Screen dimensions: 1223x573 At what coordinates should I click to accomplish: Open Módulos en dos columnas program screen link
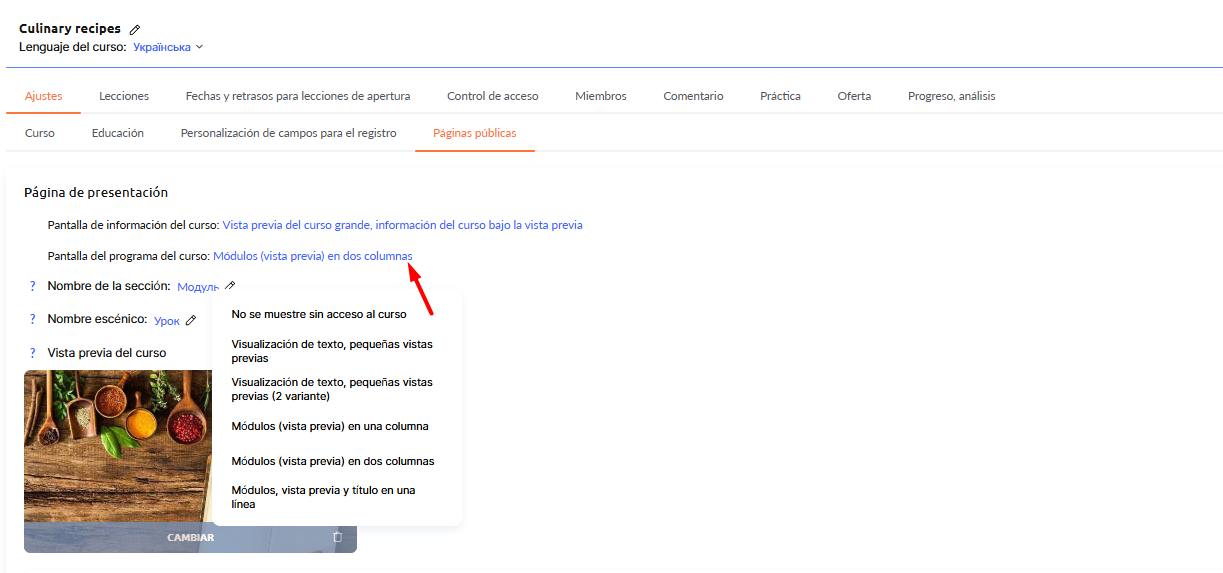point(312,256)
